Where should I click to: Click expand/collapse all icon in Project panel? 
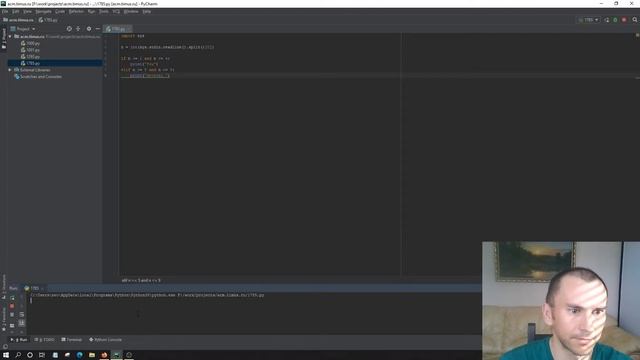click(78, 29)
